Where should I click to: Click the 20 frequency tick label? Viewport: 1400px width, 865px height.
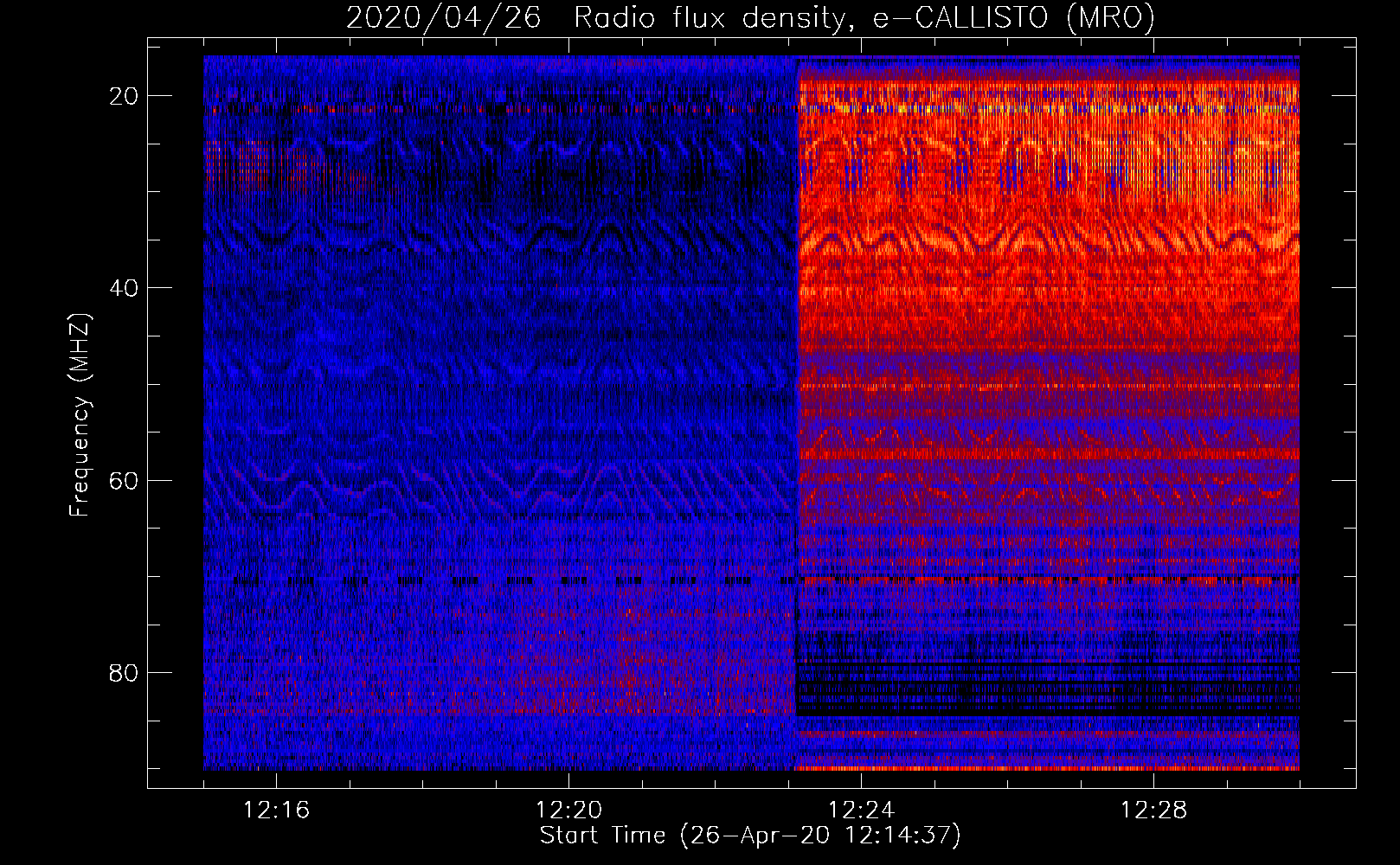tap(125, 96)
